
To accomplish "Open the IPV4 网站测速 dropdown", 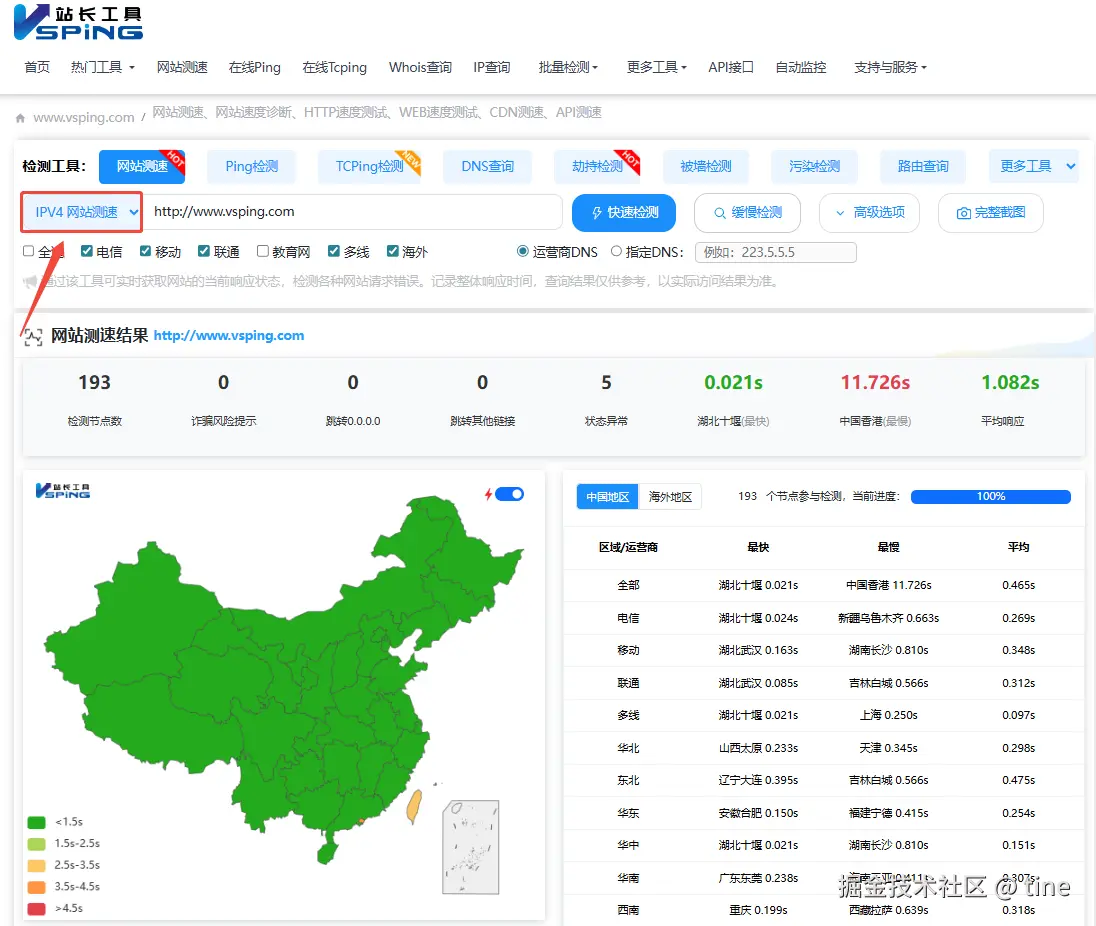I will (x=82, y=212).
